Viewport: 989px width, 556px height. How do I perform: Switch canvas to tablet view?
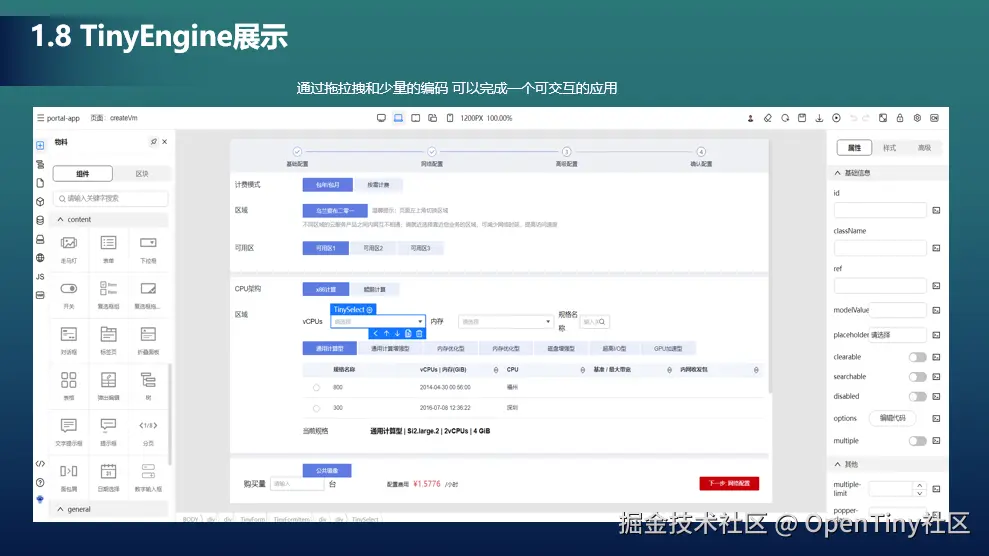coord(415,118)
